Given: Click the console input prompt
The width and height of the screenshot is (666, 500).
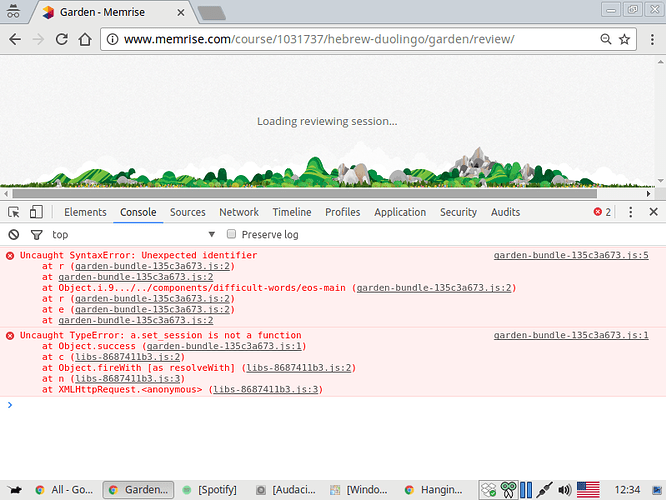Looking at the screenshot, I should (x=333, y=405).
